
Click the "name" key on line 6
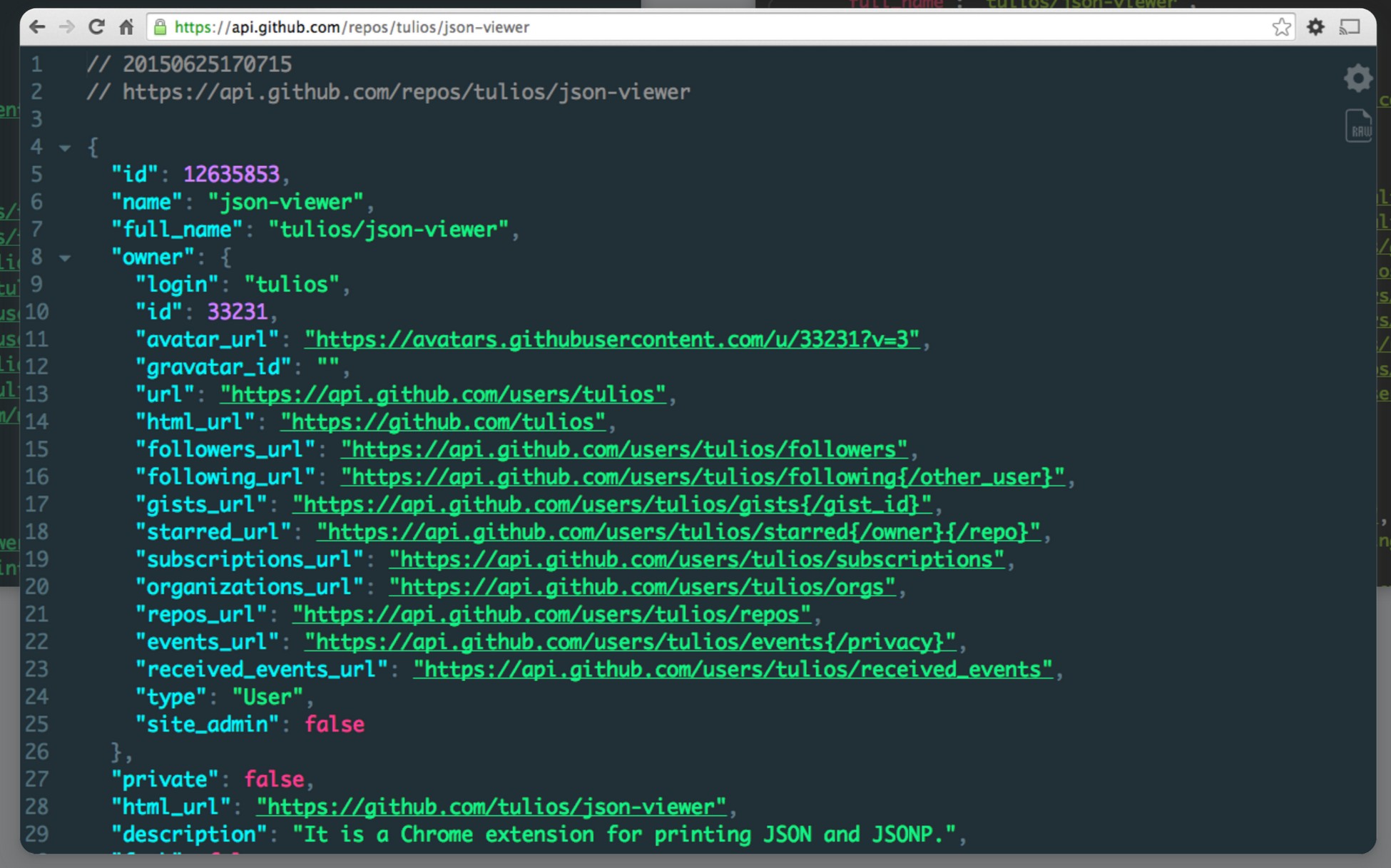tap(147, 202)
